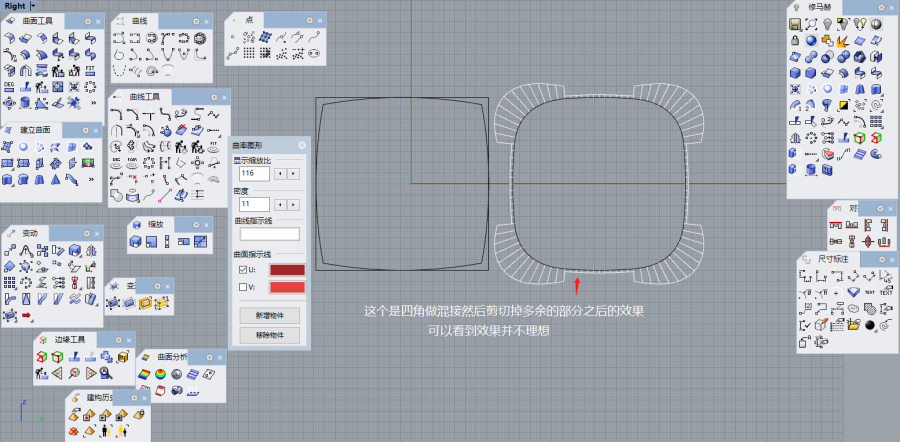Increase the density value with right arrow

pos(293,205)
